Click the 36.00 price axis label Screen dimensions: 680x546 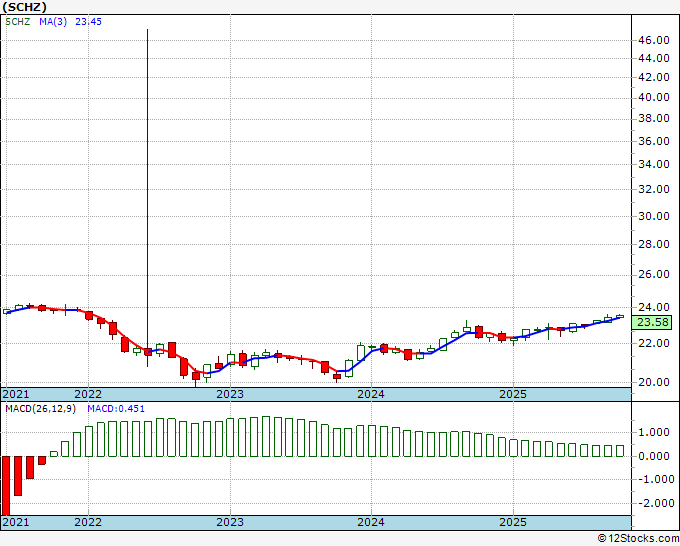point(654,141)
